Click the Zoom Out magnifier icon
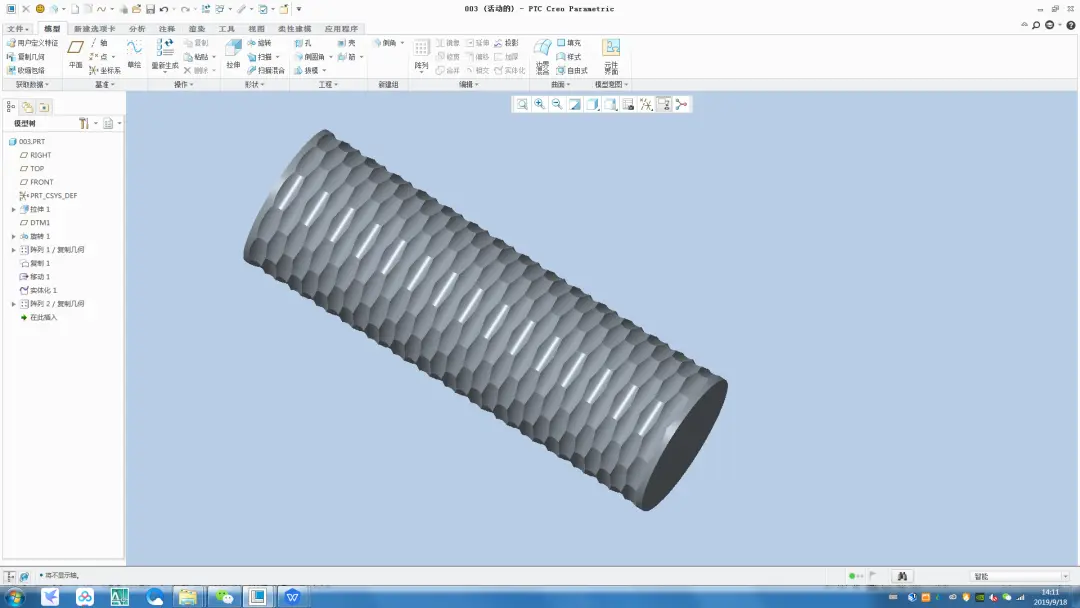 coord(557,104)
